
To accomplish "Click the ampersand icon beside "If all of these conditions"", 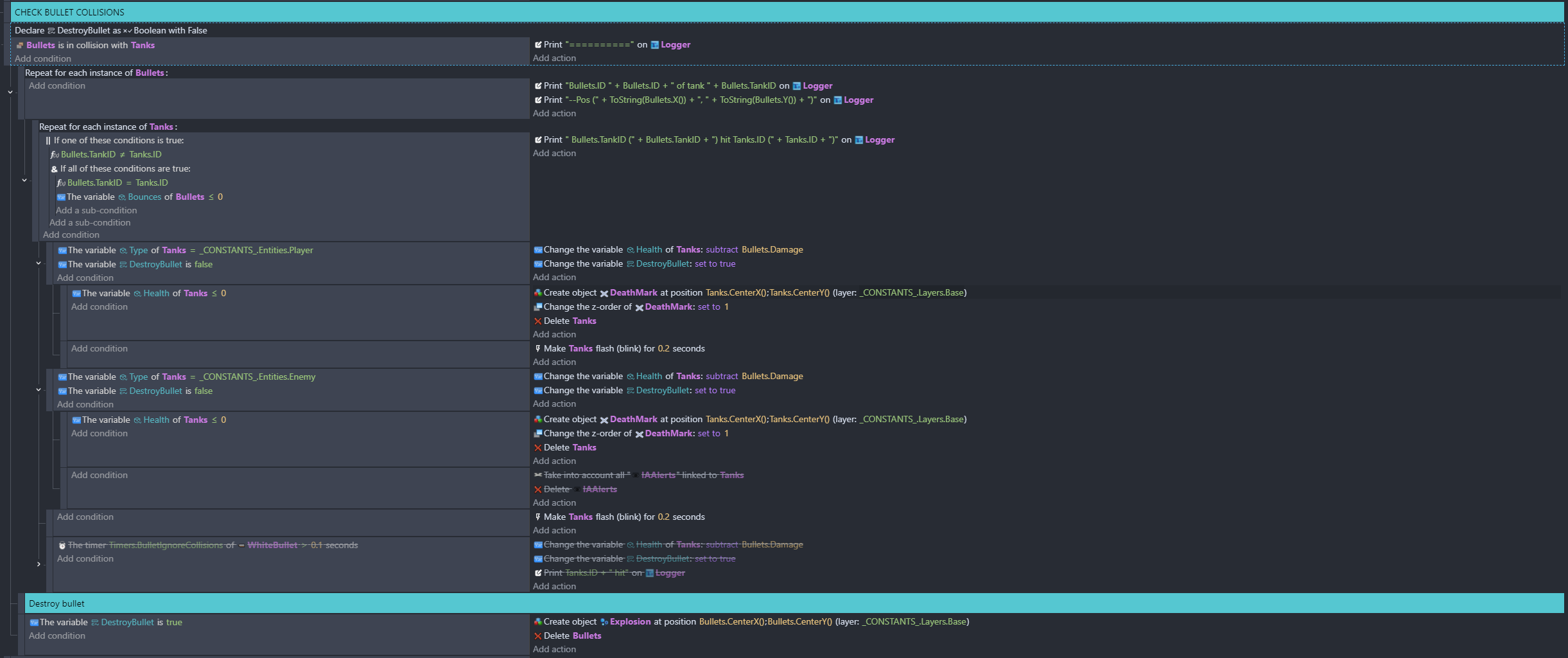I will pos(55,169).
